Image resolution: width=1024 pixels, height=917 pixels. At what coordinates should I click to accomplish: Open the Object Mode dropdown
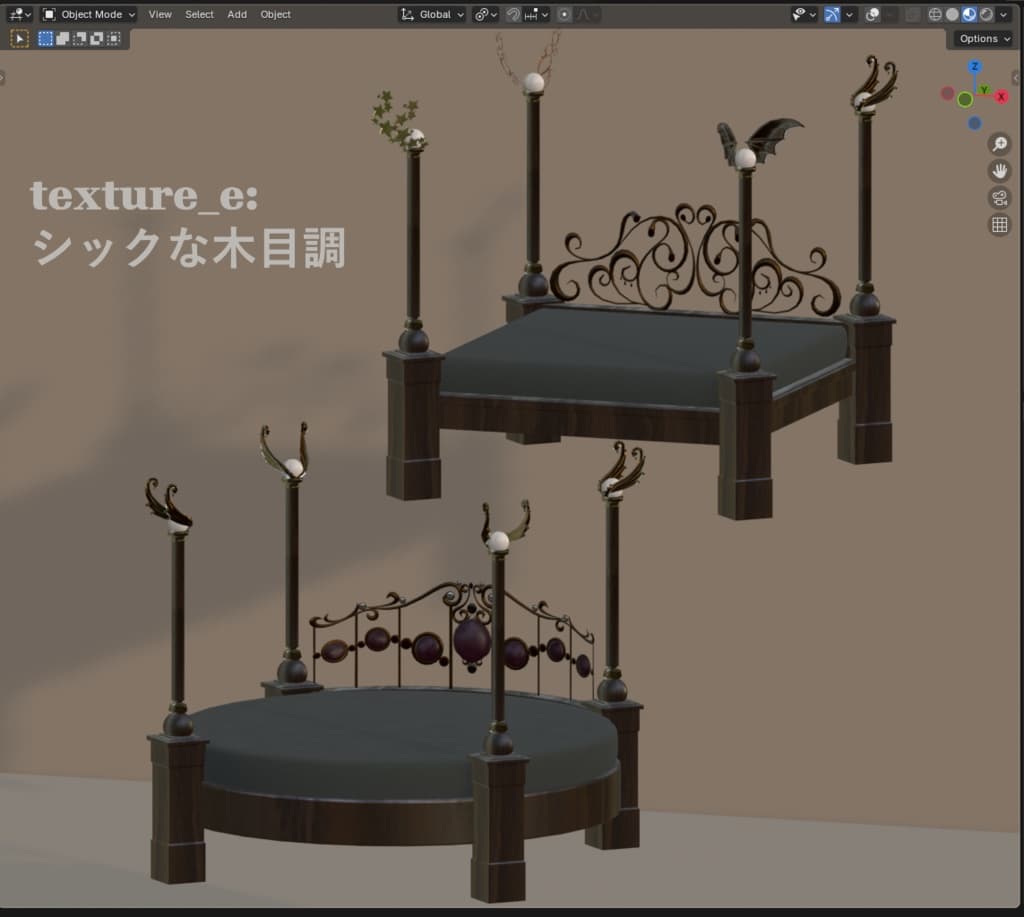[89, 15]
